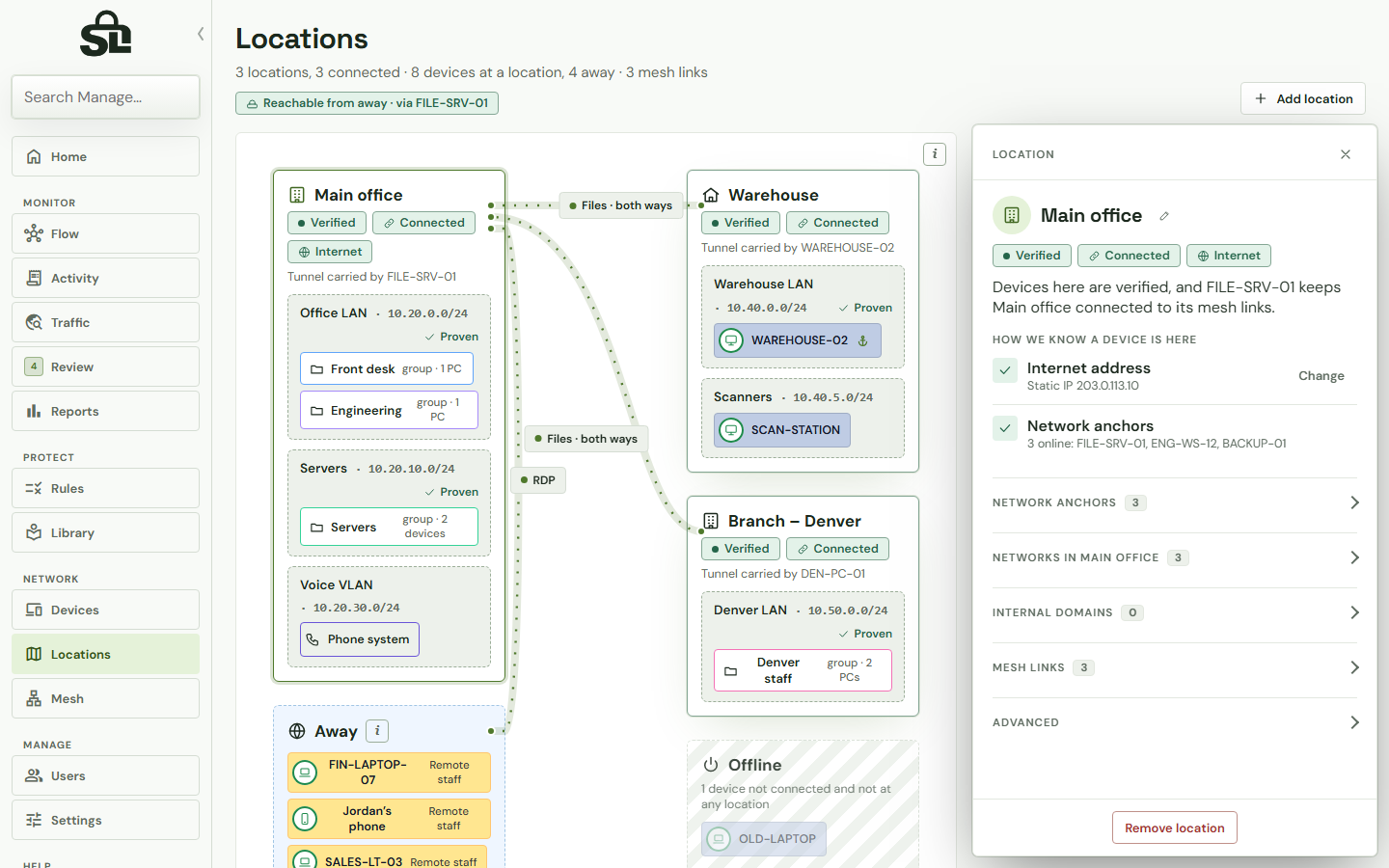Toggle the Network anchors check
The height and width of the screenshot is (868, 1389).
1005,428
